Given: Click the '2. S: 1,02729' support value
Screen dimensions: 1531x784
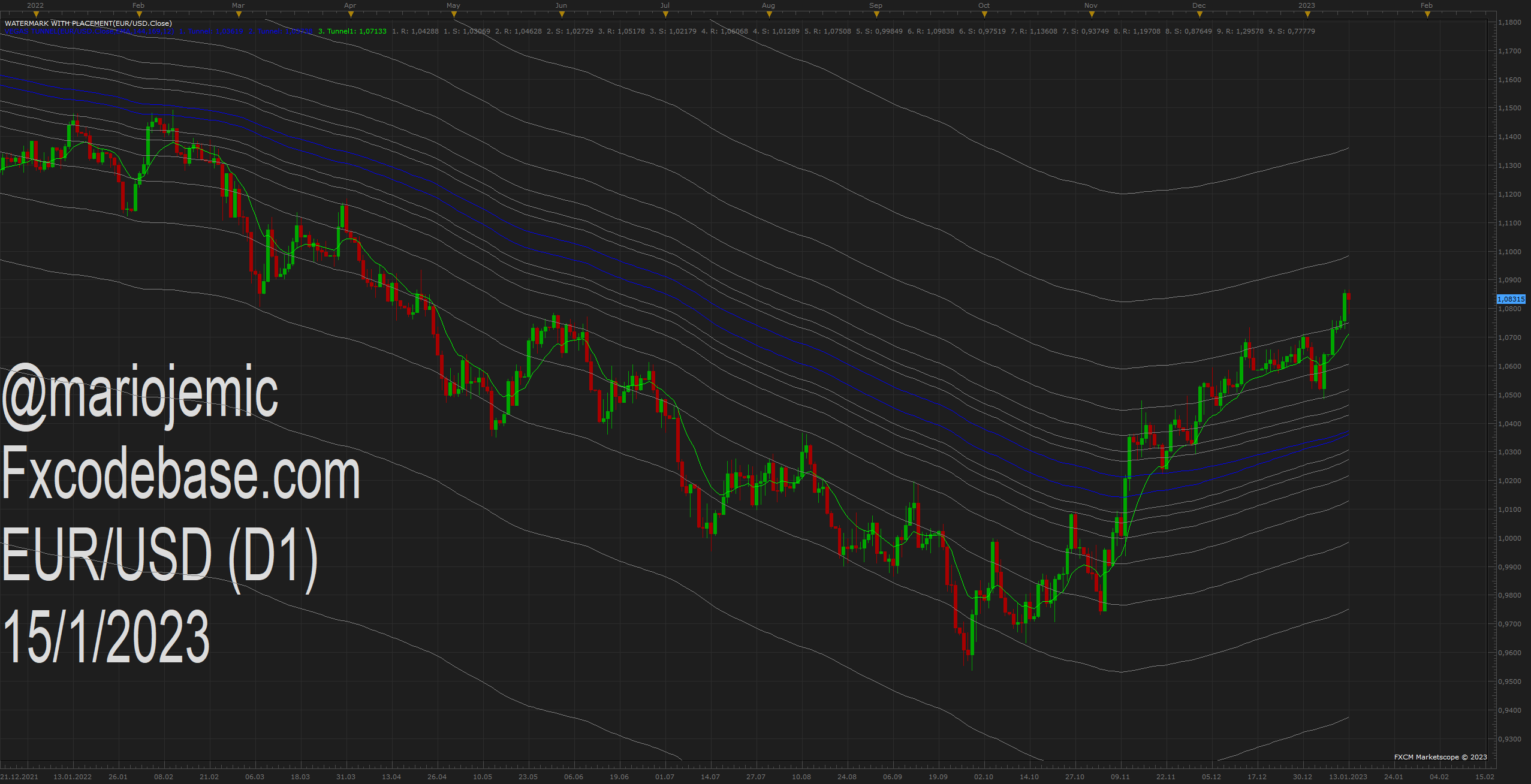Looking at the screenshot, I should [x=570, y=31].
